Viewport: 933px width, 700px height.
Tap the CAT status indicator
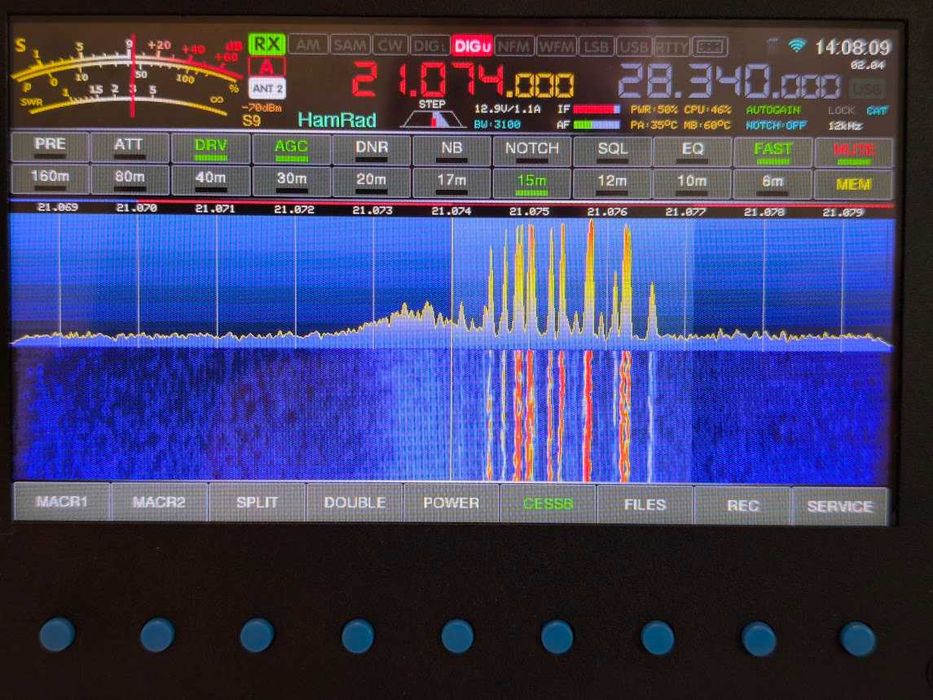(x=876, y=111)
